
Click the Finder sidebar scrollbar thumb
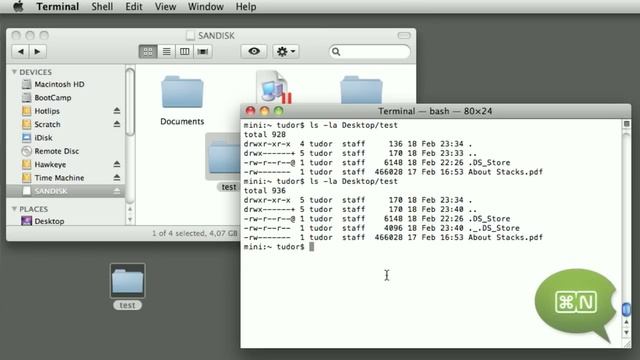tap(130, 102)
